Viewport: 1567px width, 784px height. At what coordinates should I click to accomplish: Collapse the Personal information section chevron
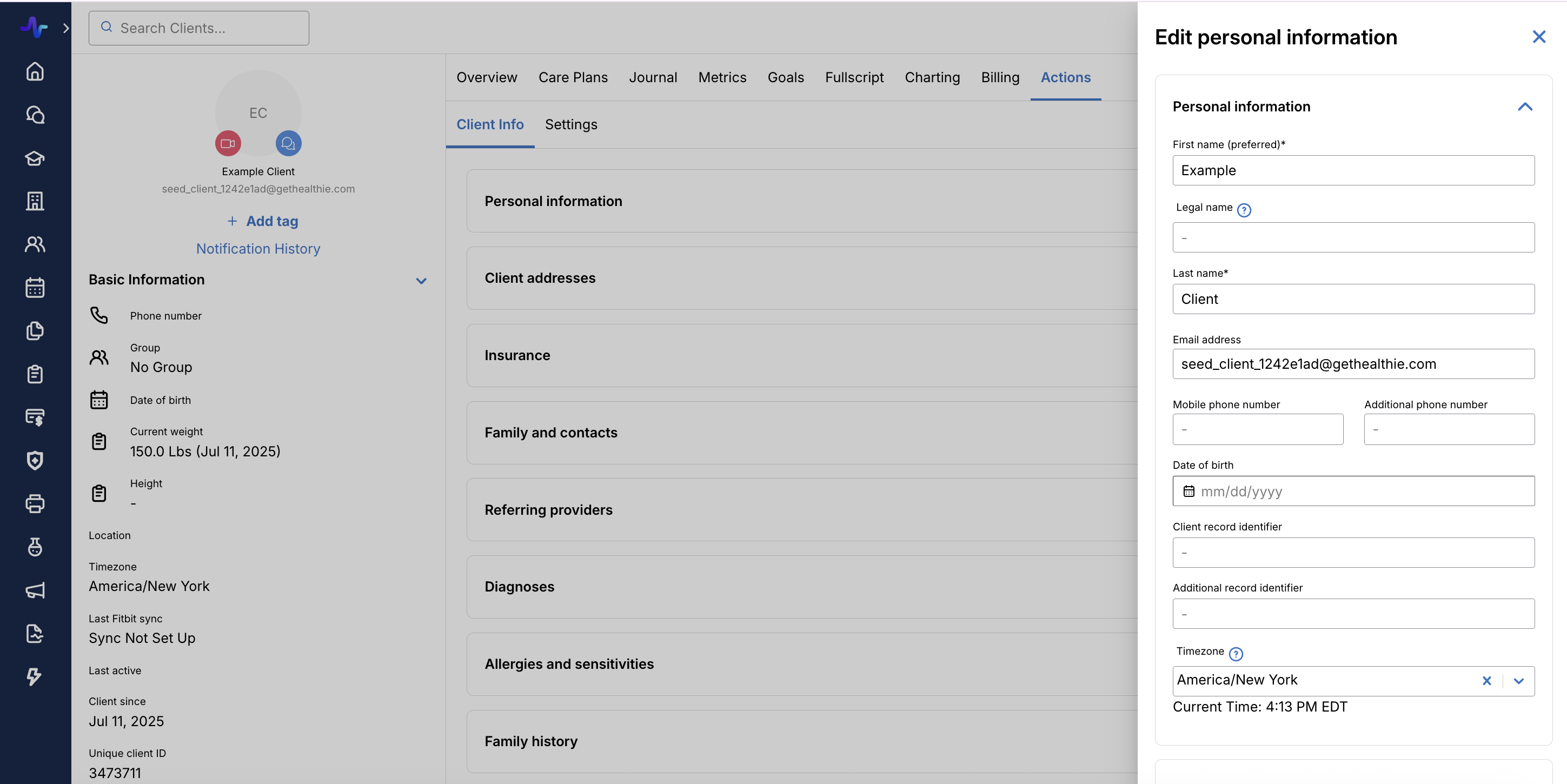click(x=1524, y=107)
